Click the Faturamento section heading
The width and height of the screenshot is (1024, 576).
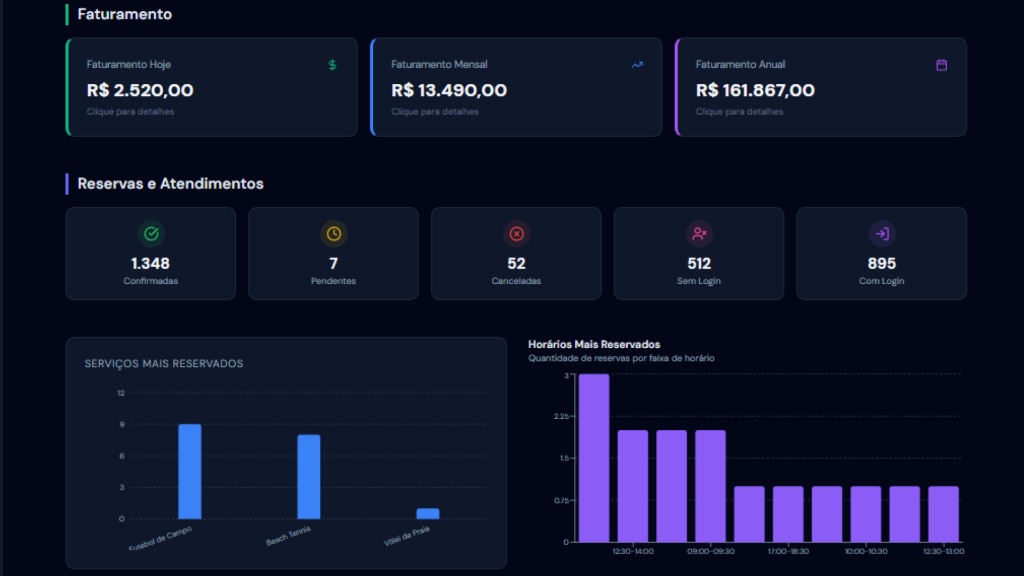click(x=123, y=14)
